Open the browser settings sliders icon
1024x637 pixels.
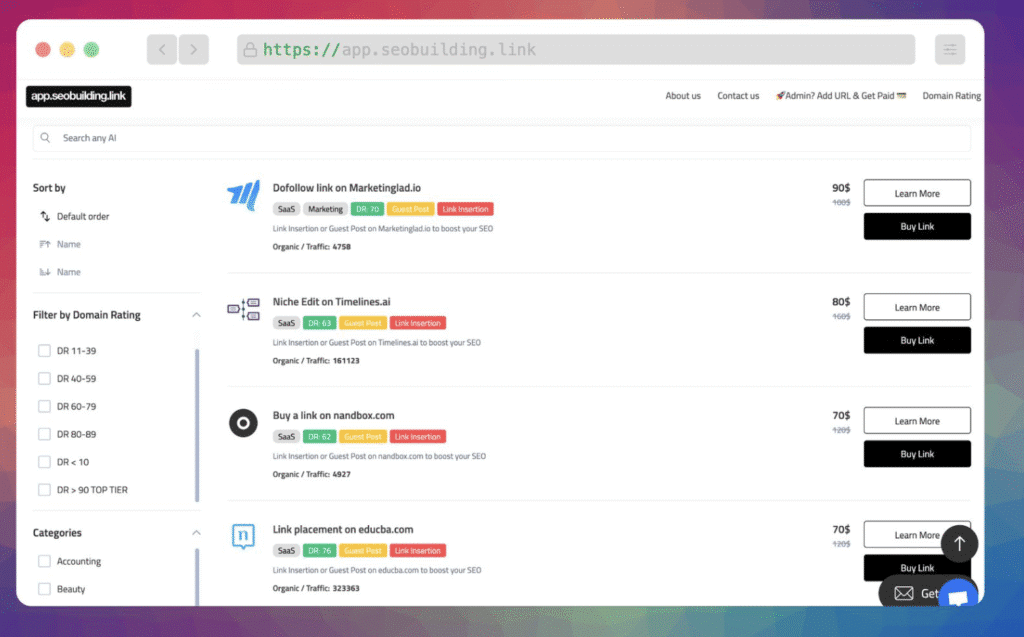[x=950, y=50]
